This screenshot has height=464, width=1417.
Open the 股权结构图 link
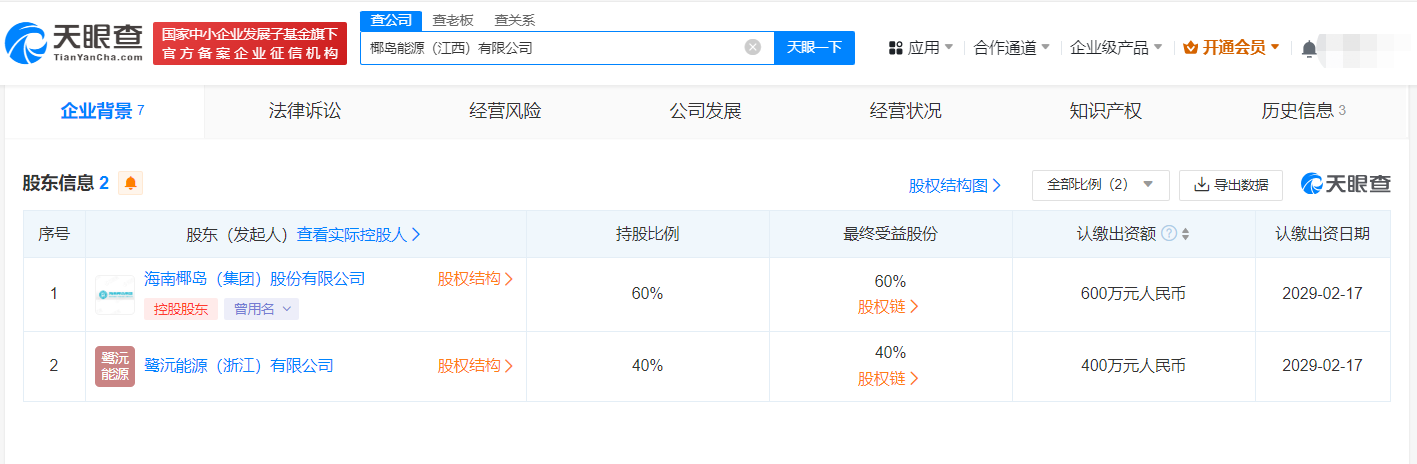[954, 185]
